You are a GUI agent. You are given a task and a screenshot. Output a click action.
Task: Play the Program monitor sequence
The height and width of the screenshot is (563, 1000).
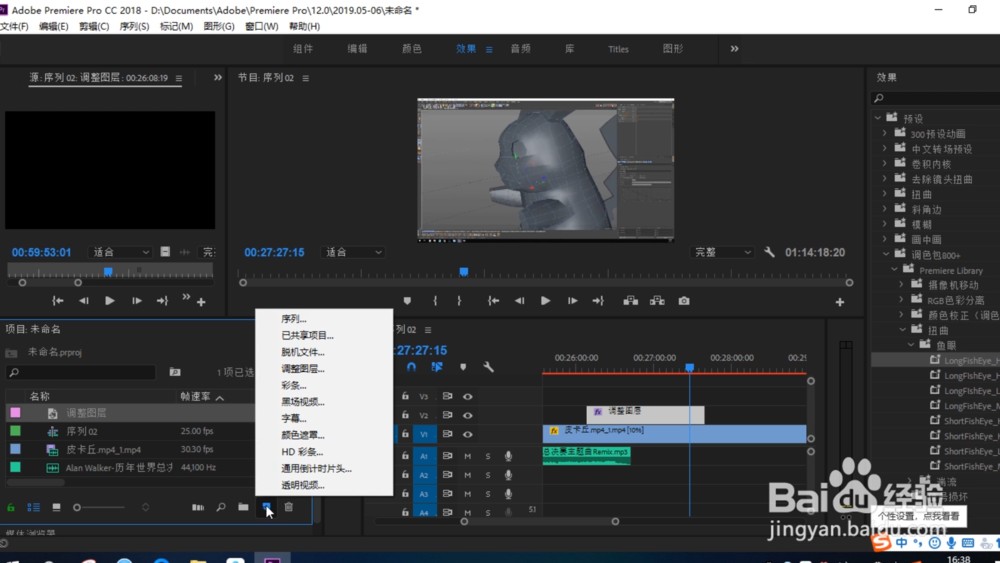pyautogui.click(x=545, y=301)
